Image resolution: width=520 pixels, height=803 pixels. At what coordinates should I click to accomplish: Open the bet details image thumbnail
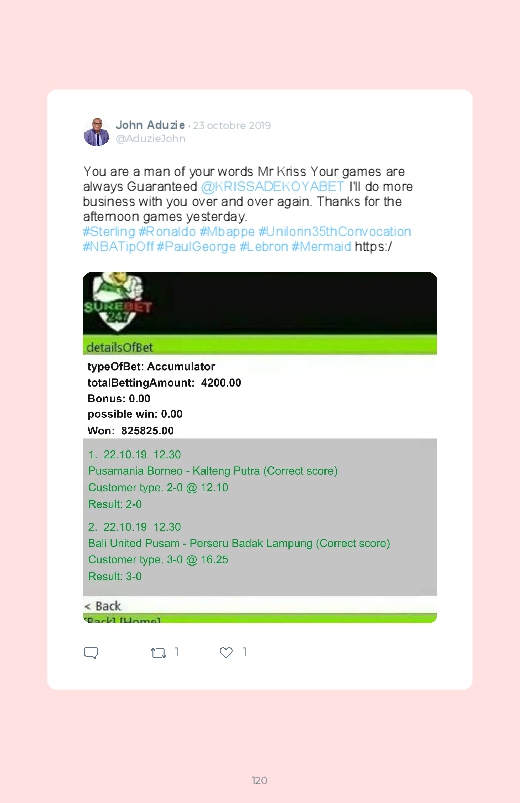pyautogui.click(x=260, y=447)
